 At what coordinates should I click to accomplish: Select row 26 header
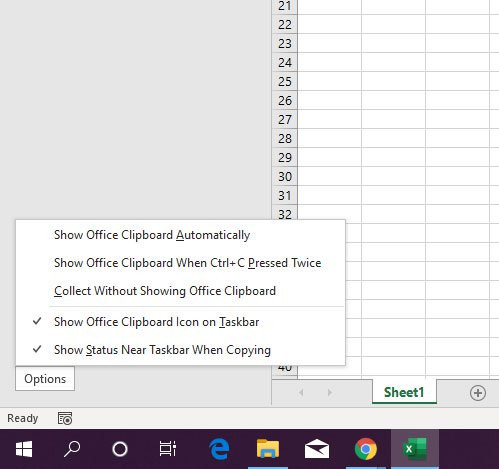[285, 100]
